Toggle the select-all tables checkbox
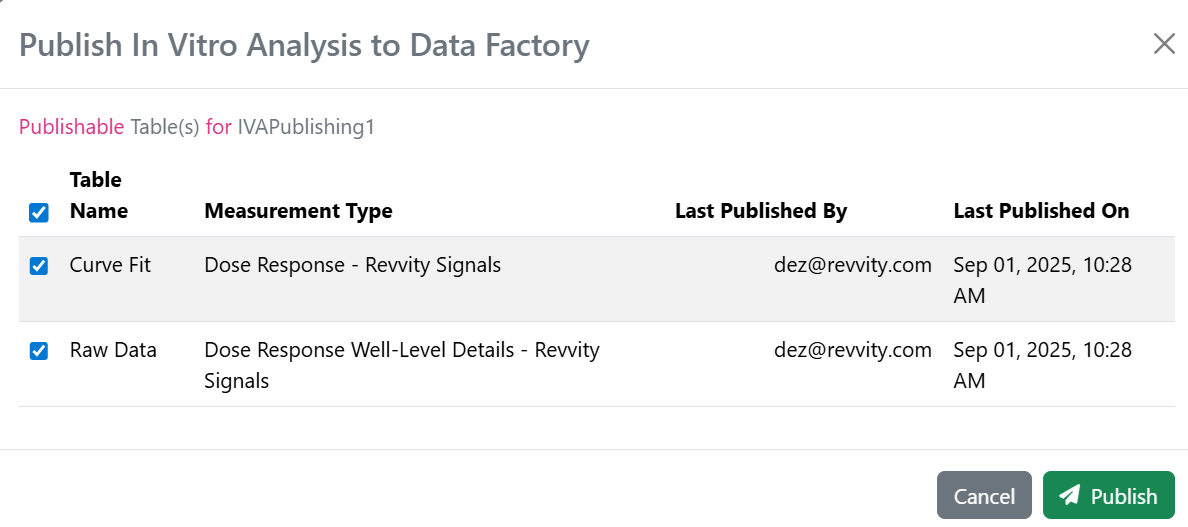Viewport: 1188px width, 527px height. coord(38,212)
